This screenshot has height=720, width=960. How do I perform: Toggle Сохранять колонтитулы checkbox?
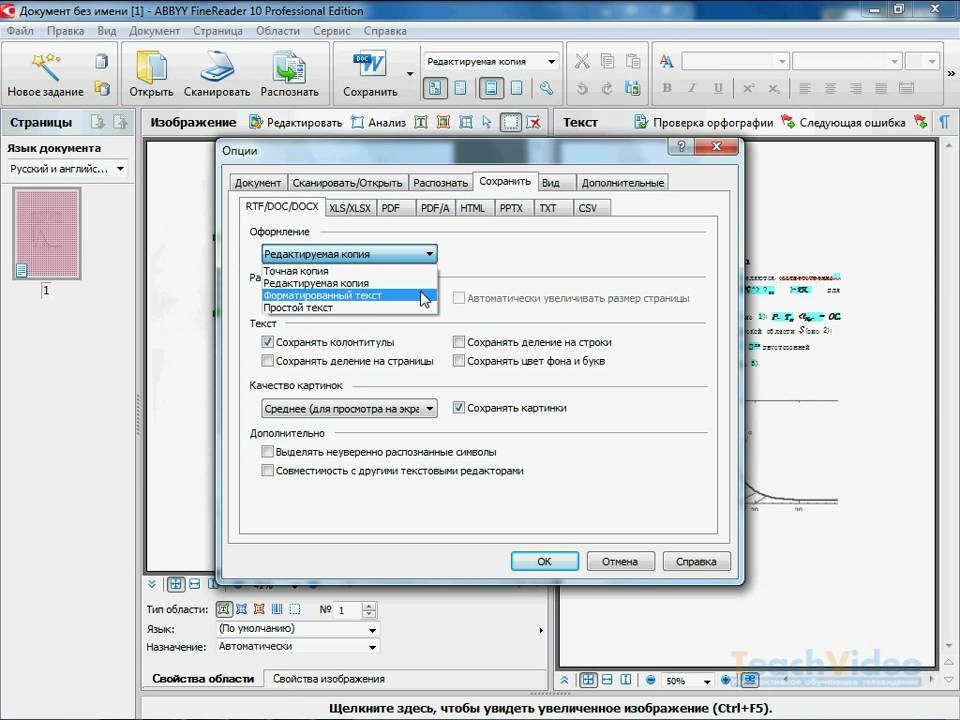coord(268,342)
